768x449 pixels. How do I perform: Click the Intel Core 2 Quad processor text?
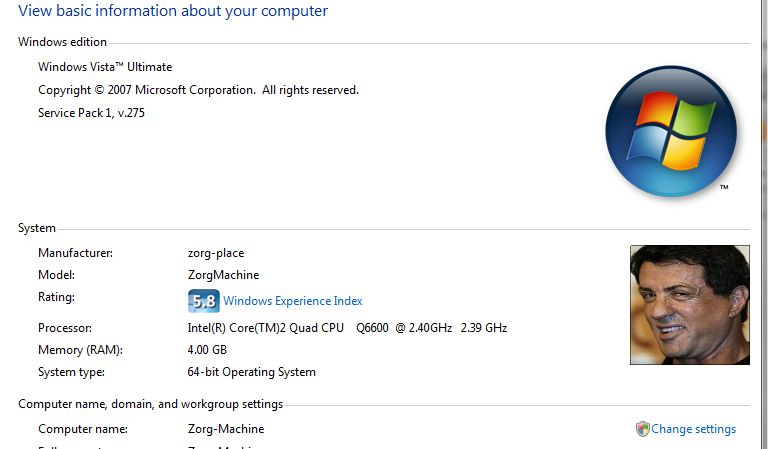click(x=347, y=328)
